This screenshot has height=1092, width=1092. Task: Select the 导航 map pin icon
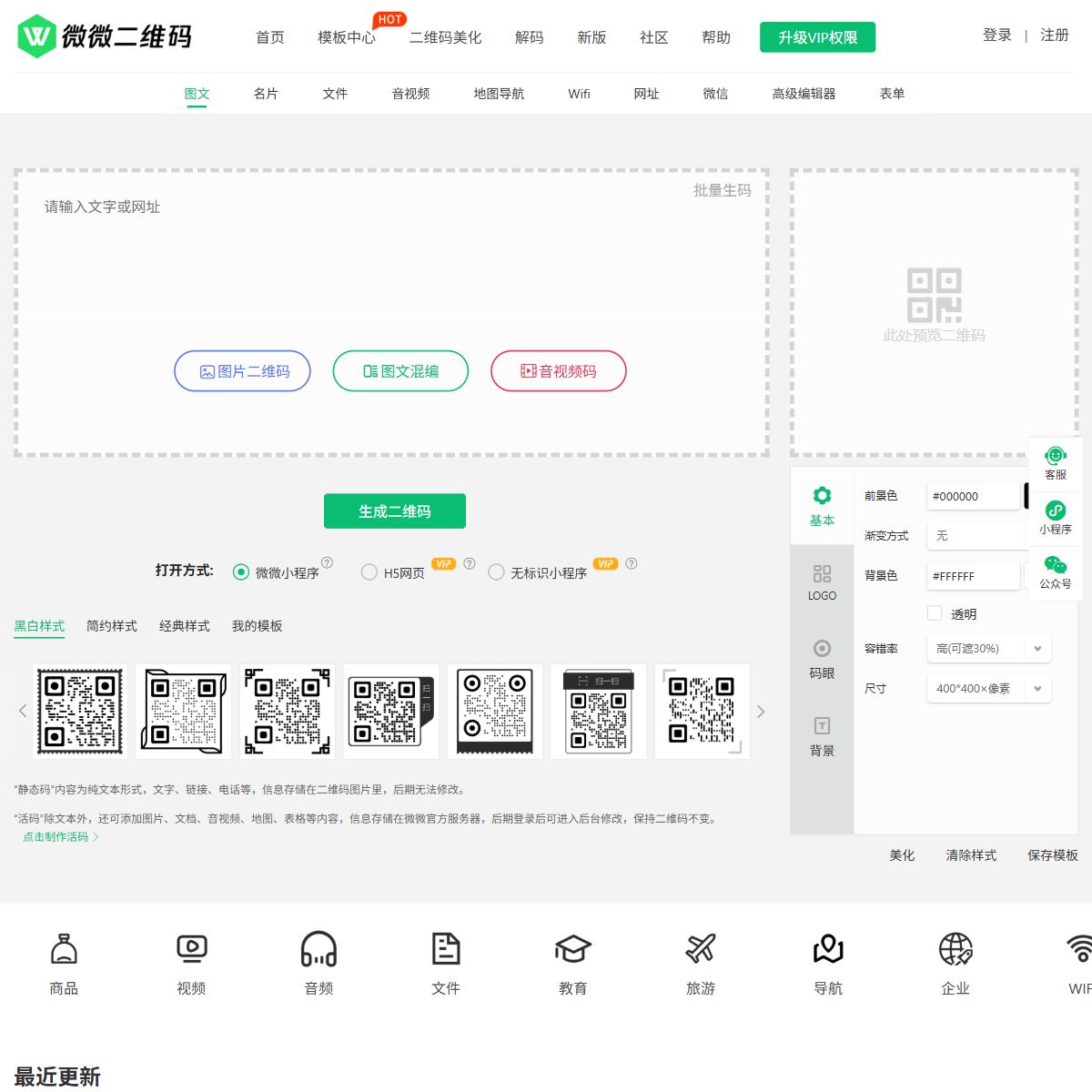(828, 949)
